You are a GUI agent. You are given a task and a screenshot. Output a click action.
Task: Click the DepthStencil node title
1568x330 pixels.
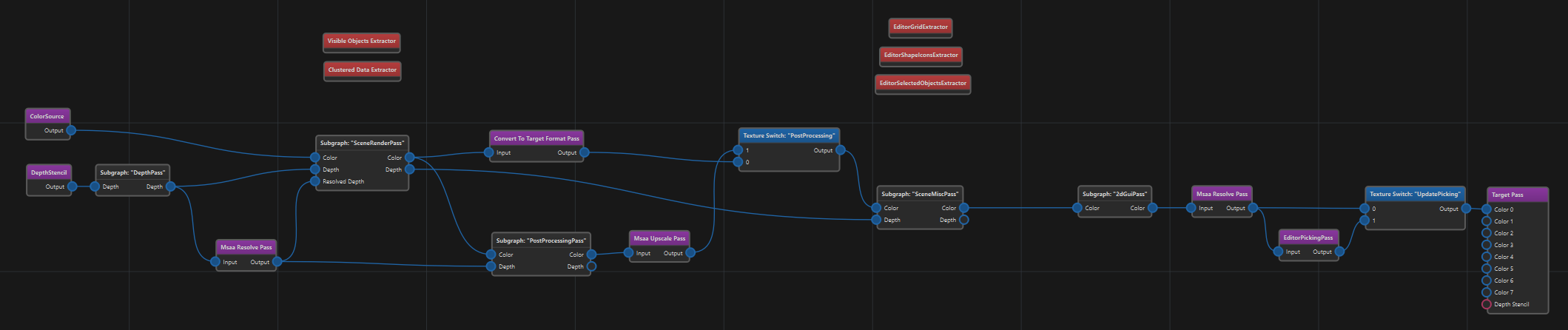coord(49,172)
